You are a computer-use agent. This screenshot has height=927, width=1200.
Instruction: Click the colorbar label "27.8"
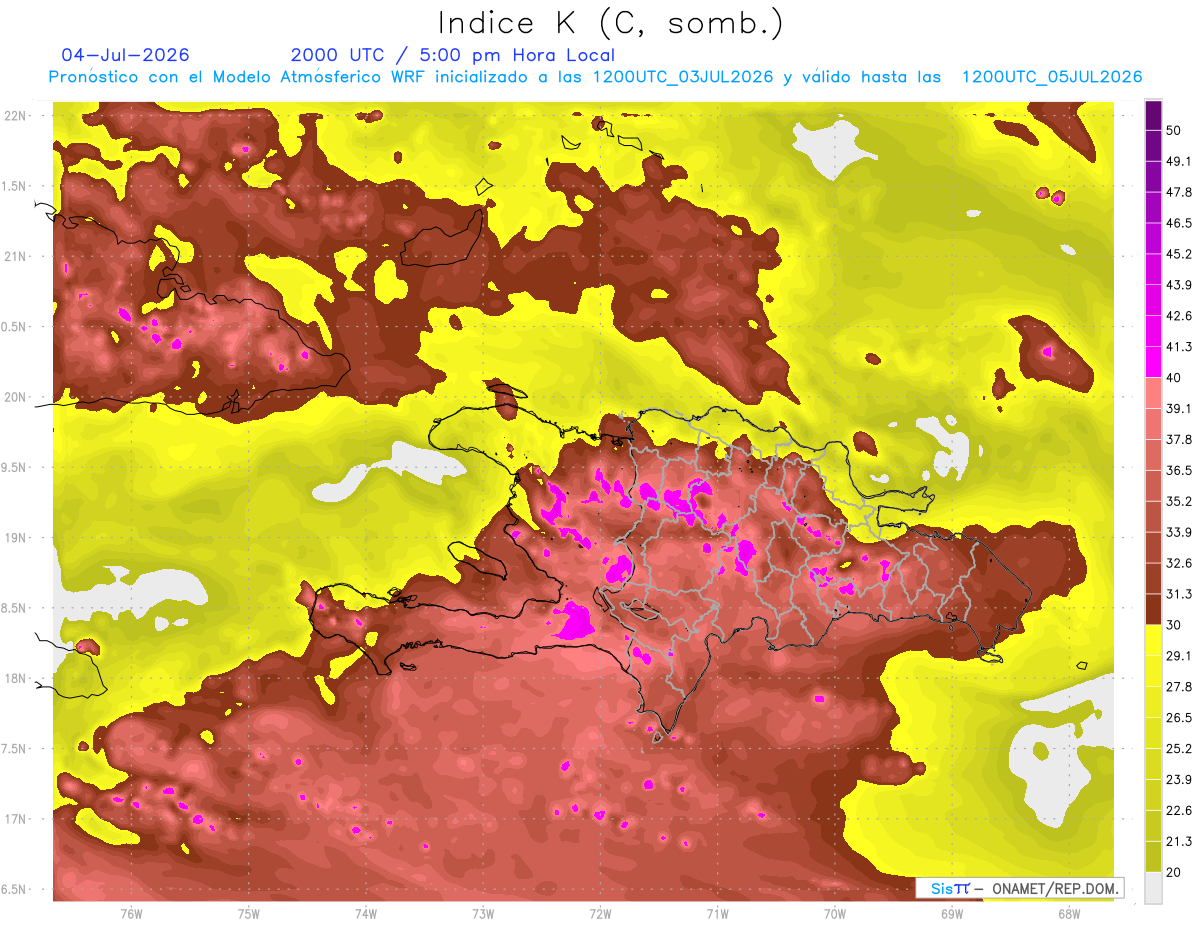click(x=1179, y=687)
